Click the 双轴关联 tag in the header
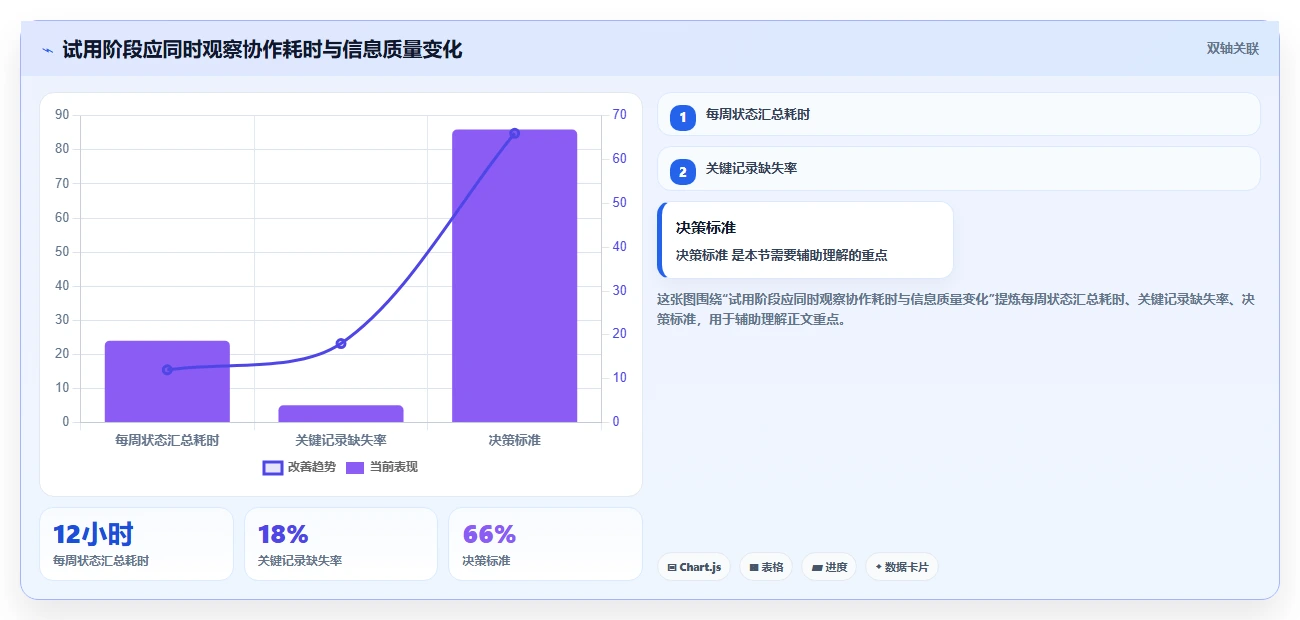This screenshot has width=1300, height=620. coord(1232,48)
